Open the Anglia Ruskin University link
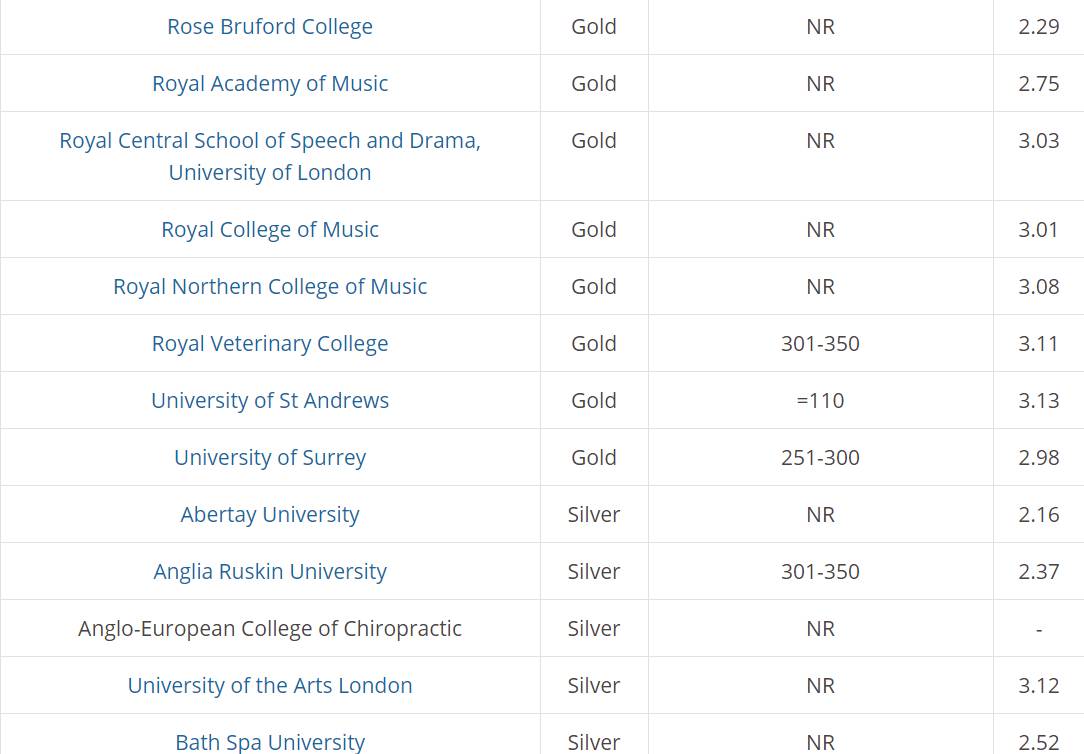The image size is (1084, 754). coord(270,572)
